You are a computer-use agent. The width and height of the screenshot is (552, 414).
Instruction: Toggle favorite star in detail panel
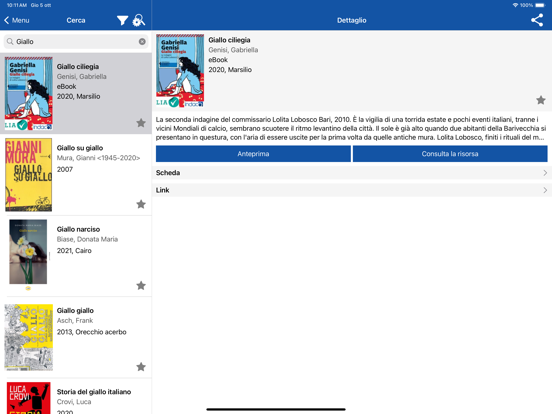coord(541,100)
